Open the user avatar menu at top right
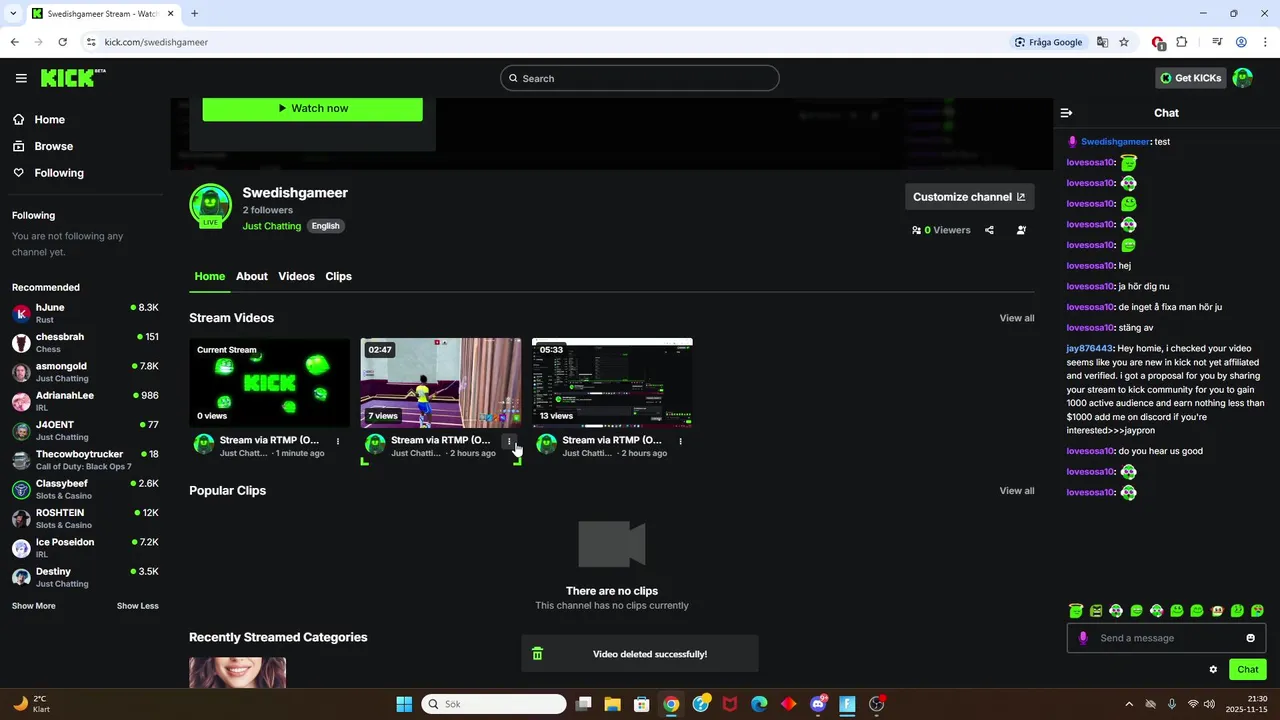The width and height of the screenshot is (1280, 720). point(1242,78)
